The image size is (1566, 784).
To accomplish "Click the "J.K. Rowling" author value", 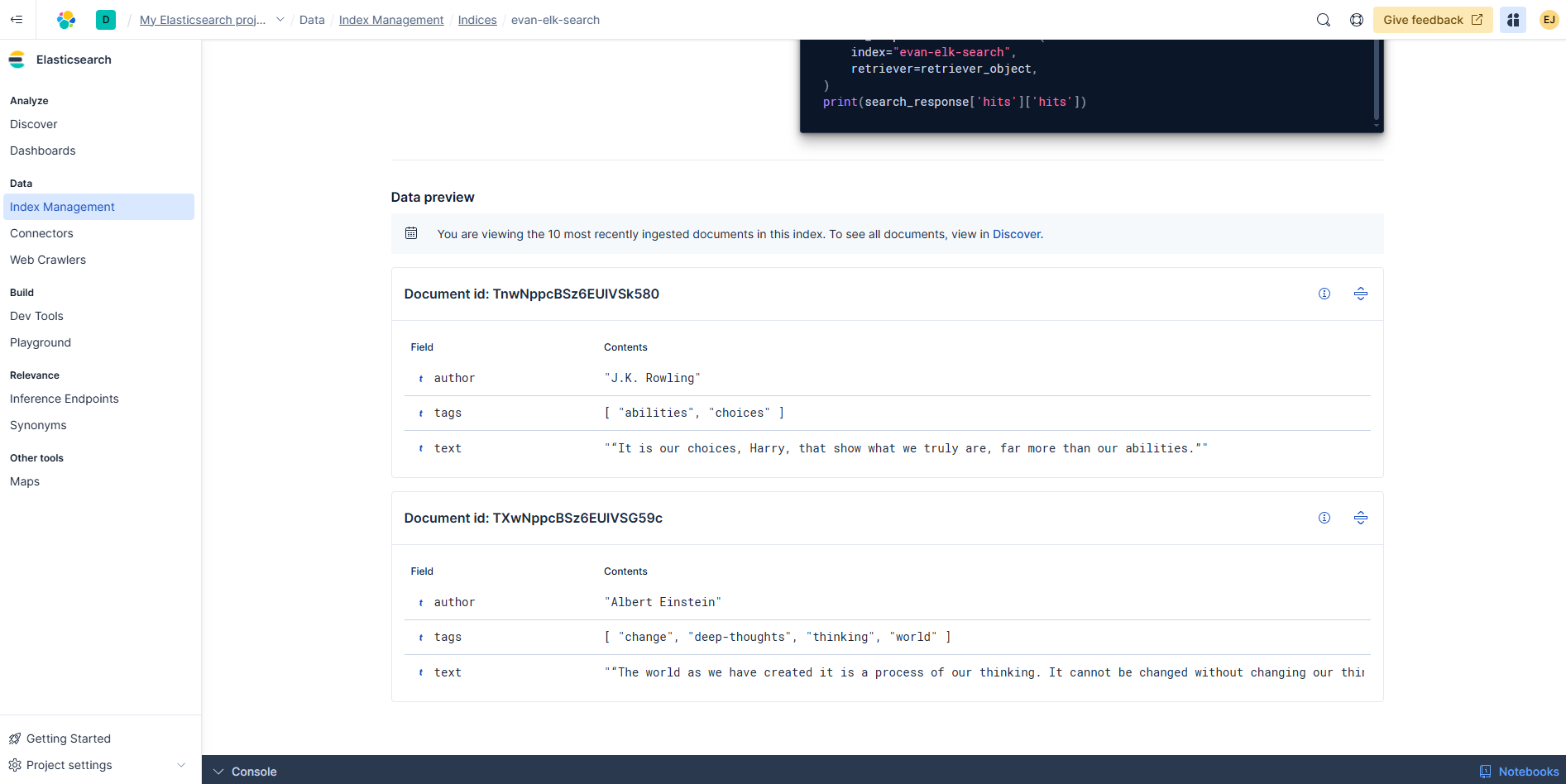I will point(652,378).
